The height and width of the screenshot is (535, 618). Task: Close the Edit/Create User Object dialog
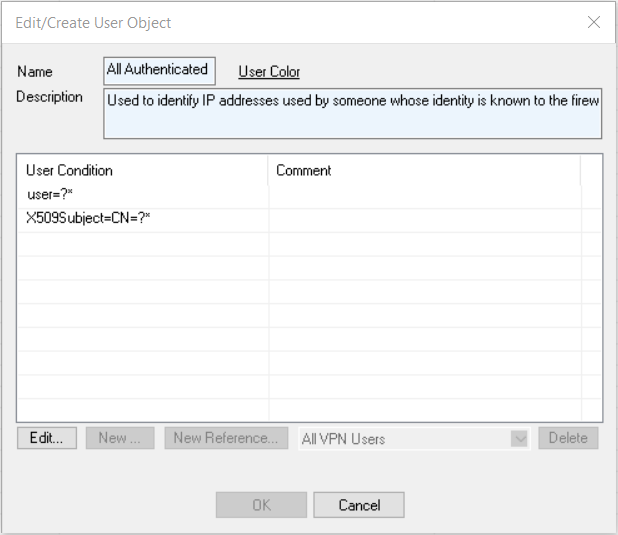pyautogui.click(x=594, y=22)
